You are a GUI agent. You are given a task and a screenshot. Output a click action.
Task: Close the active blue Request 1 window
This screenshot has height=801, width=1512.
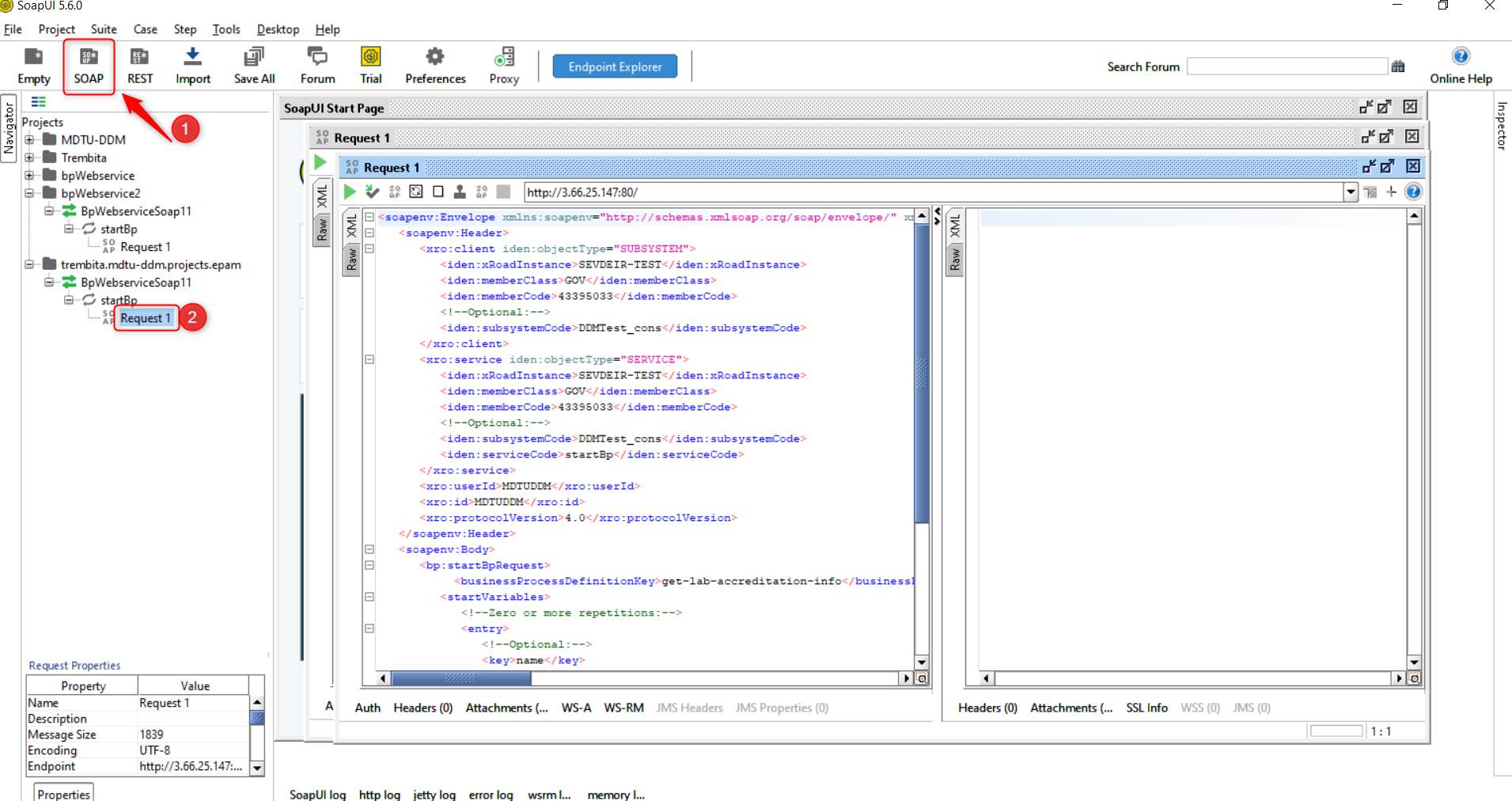(1413, 166)
